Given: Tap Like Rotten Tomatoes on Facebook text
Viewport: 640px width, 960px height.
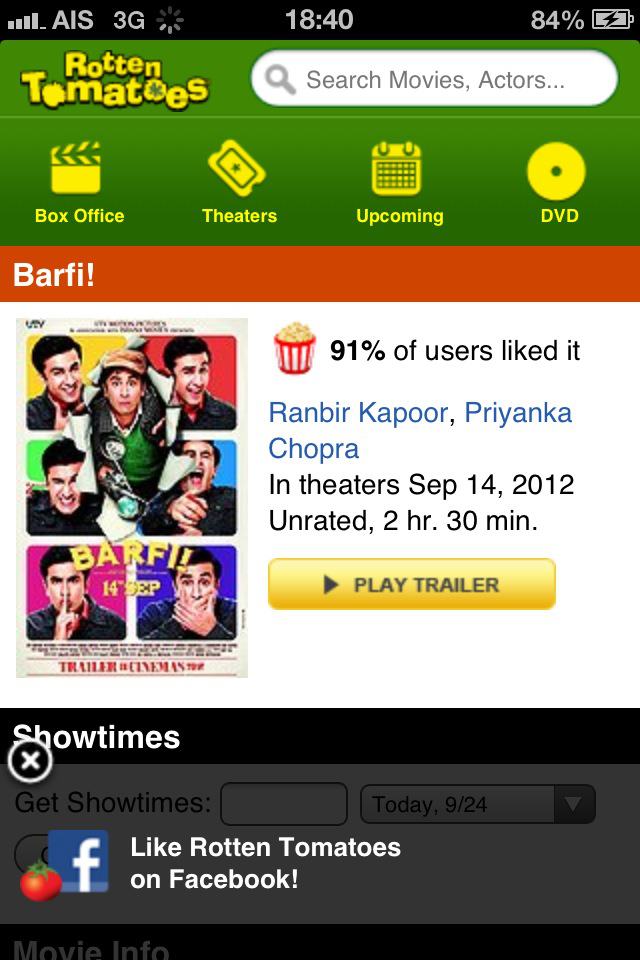Looking at the screenshot, I should click(x=265, y=863).
